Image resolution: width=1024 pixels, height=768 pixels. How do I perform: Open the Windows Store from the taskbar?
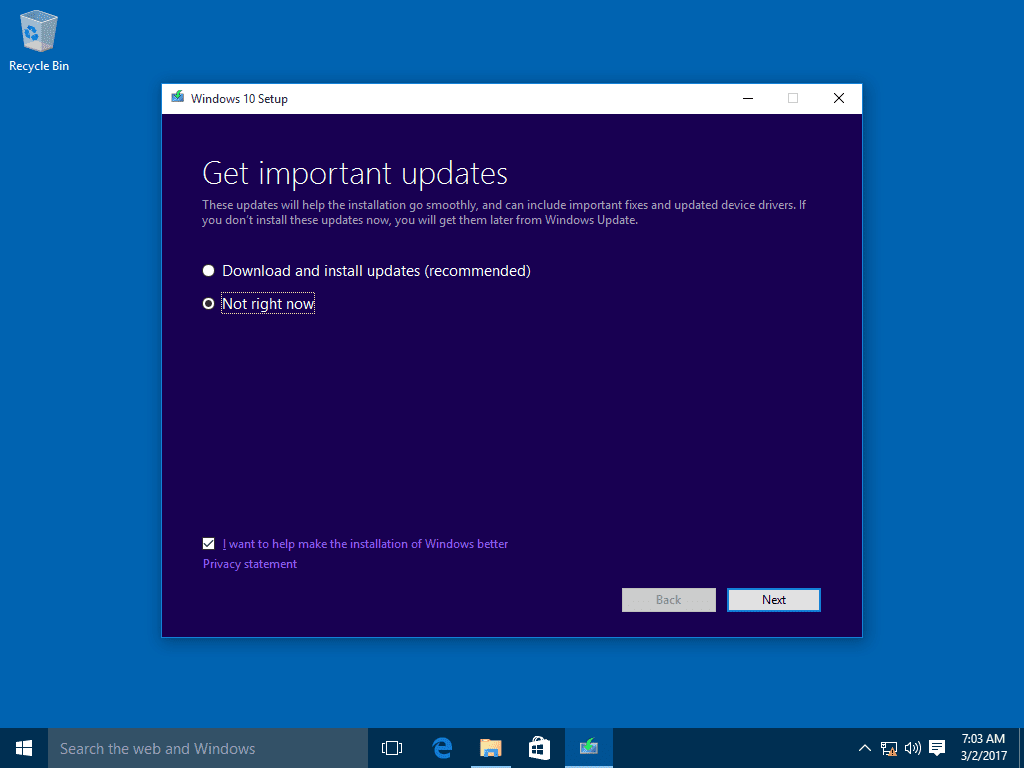pyautogui.click(x=539, y=747)
